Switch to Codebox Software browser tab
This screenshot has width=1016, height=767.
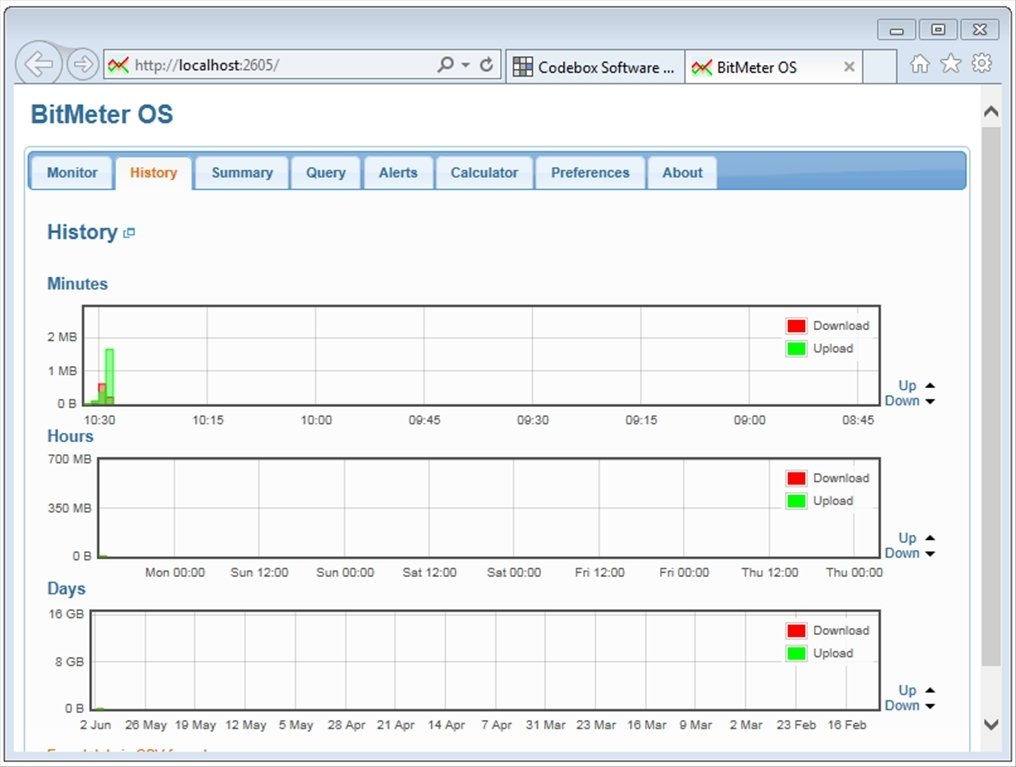point(595,67)
